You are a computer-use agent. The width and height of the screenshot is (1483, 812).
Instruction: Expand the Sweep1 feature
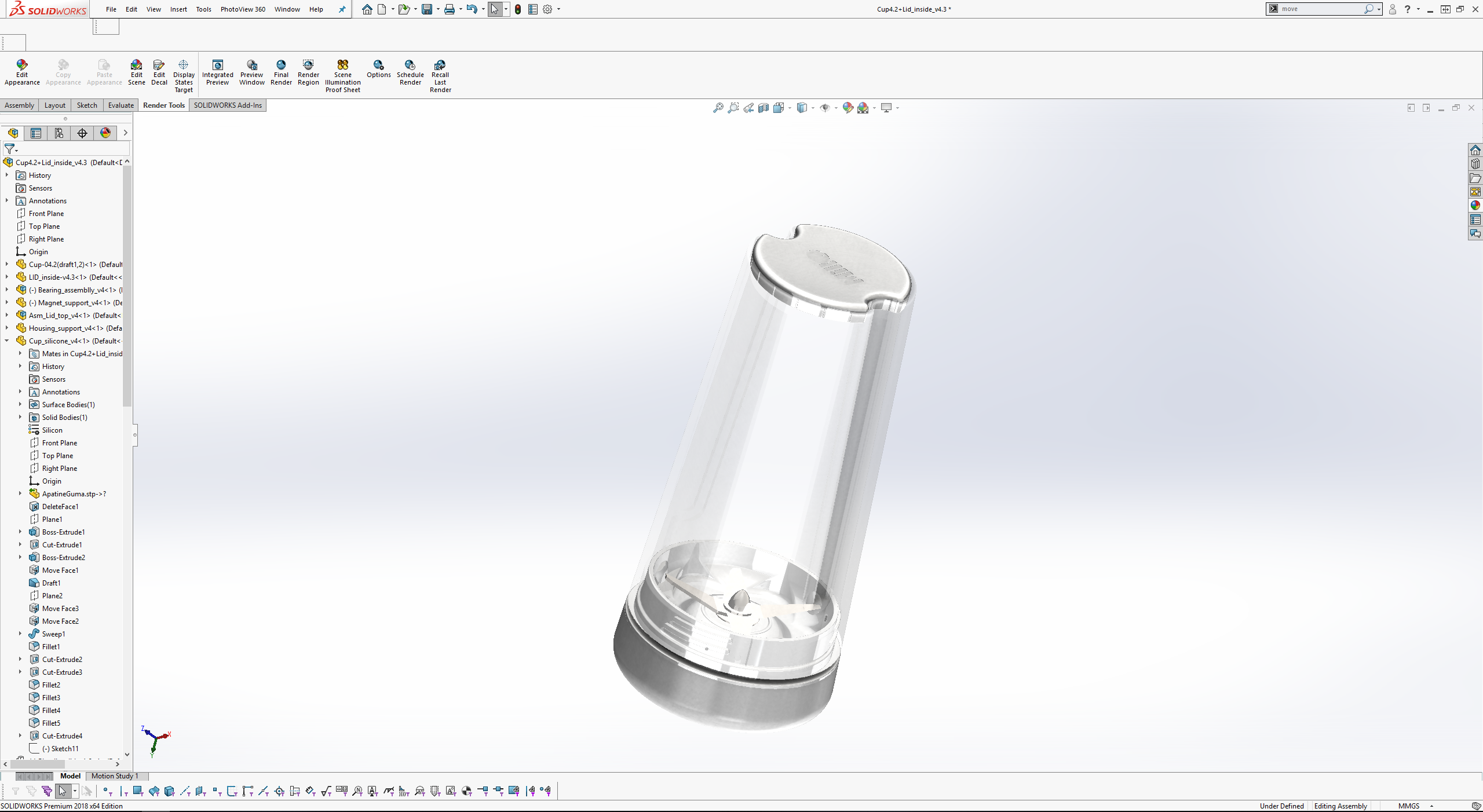coord(20,634)
